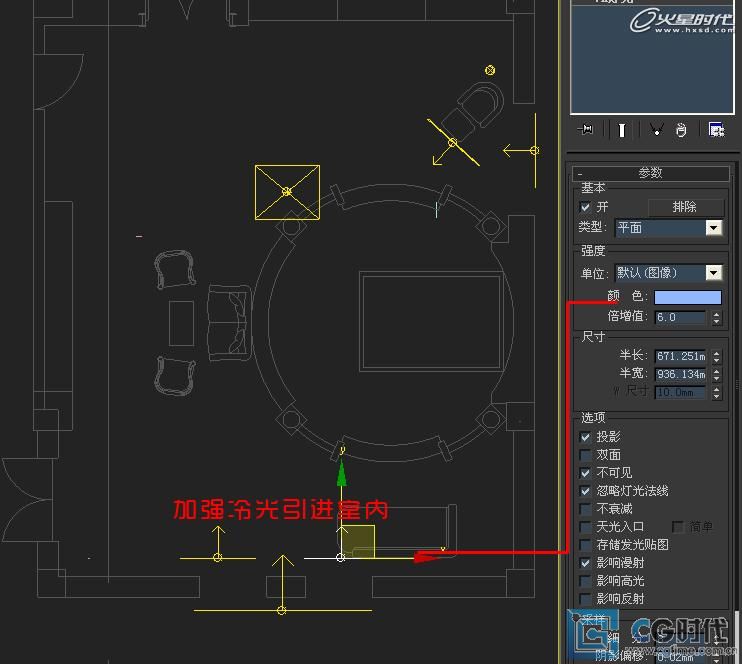The image size is (742, 664).
Task: Enable the 不衰减 (no decay) checkbox
Action: point(585,509)
